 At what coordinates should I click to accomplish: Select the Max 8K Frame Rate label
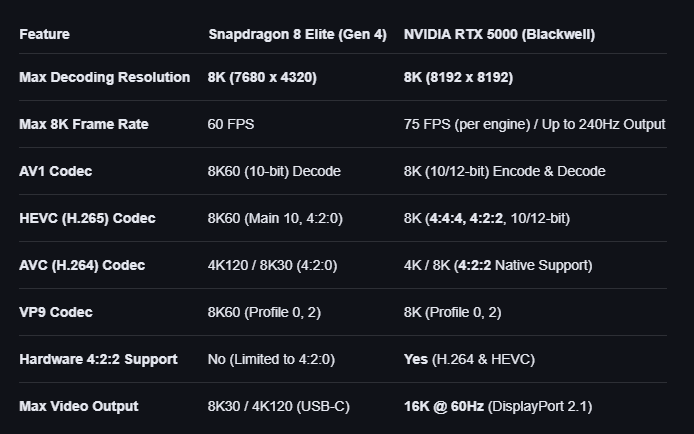(84, 124)
